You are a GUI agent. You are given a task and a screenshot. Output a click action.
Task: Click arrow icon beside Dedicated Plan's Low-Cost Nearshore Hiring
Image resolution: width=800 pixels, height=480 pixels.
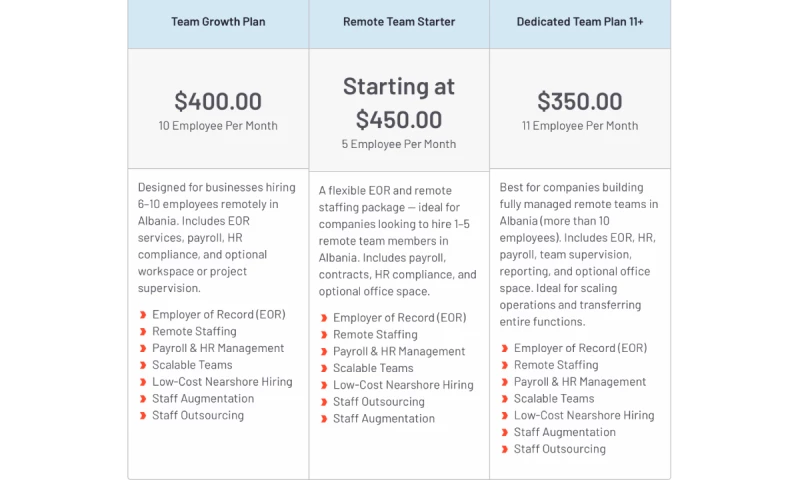505,416
